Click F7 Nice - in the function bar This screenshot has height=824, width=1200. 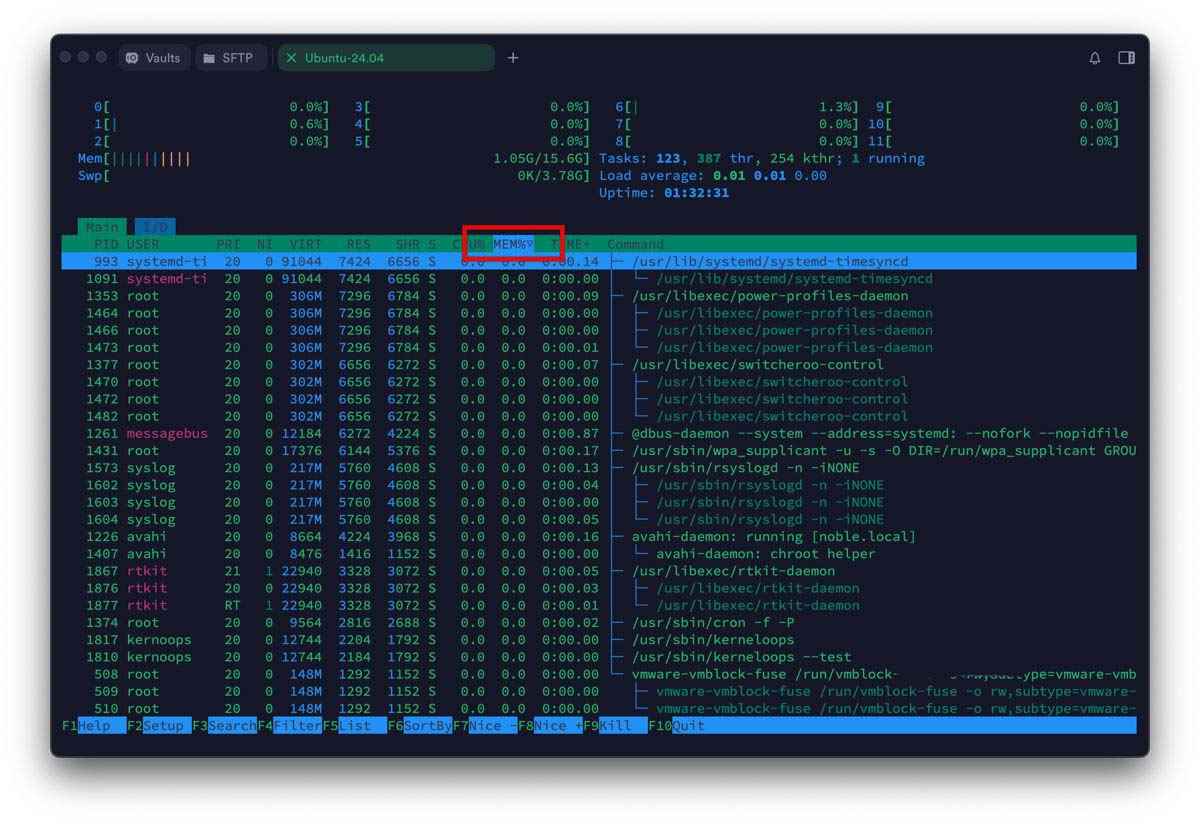[x=485, y=725]
